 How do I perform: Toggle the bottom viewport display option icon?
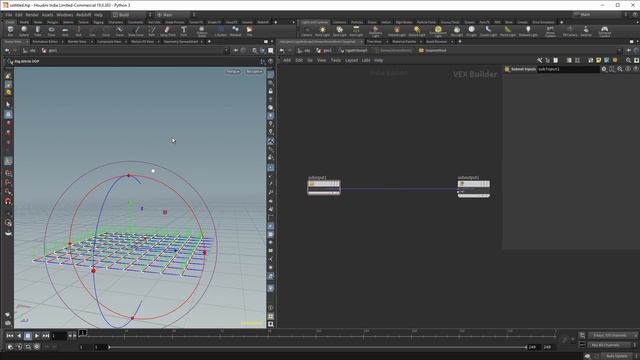pyautogui.click(x=271, y=324)
